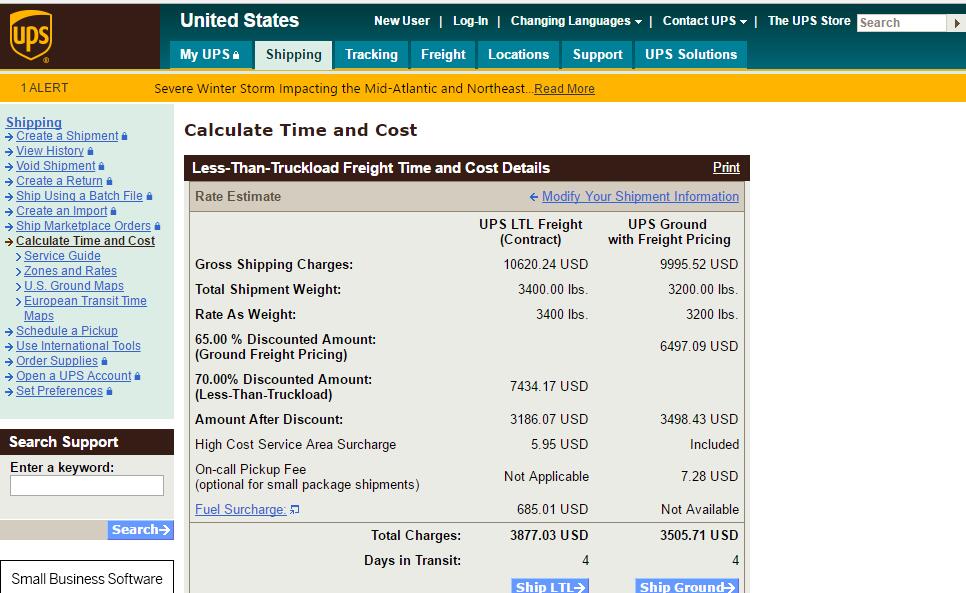Click the lock icon beside Ship Marketplace Orders
Screen dimensions: 966x593
tap(157, 226)
